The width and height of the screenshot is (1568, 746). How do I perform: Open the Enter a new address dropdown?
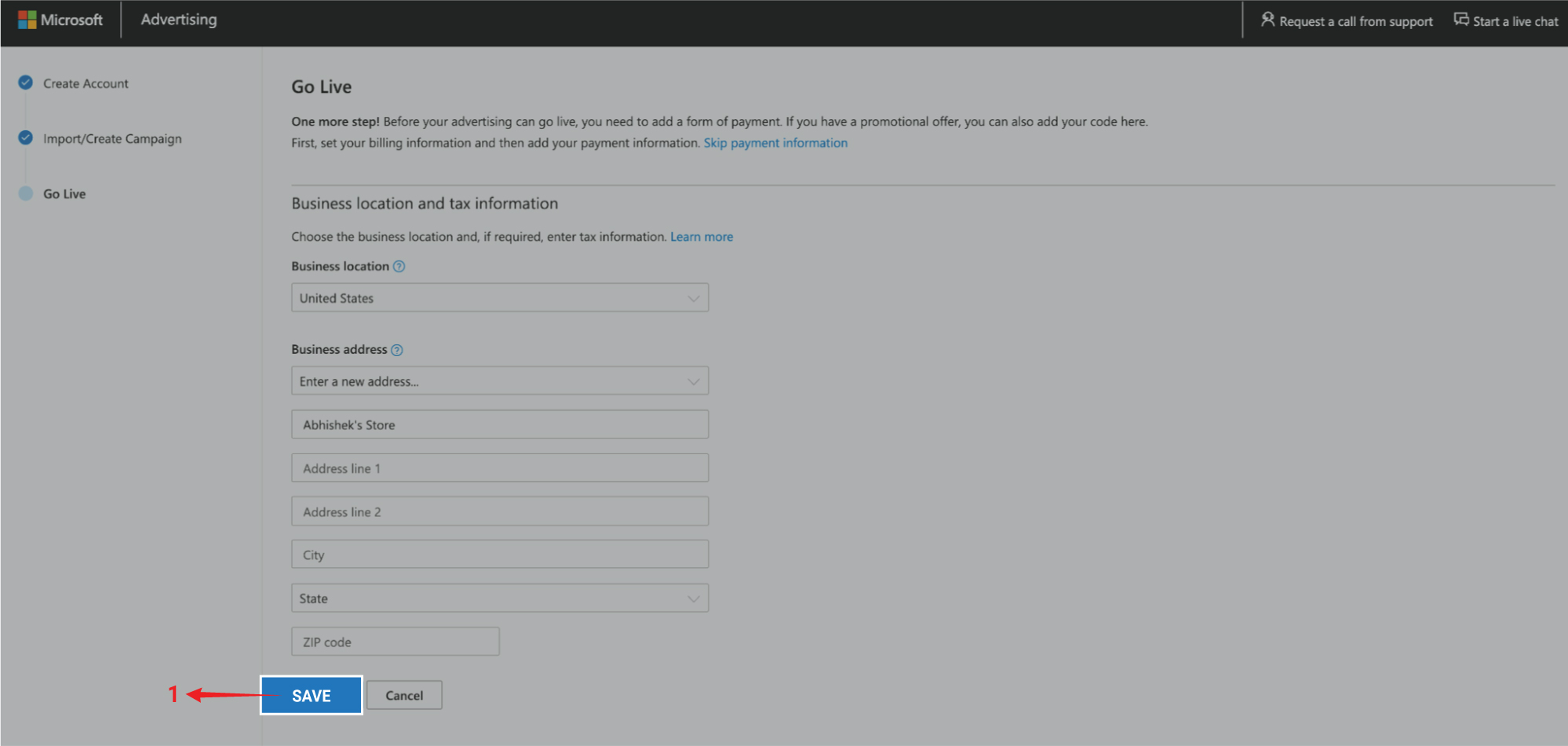point(500,381)
